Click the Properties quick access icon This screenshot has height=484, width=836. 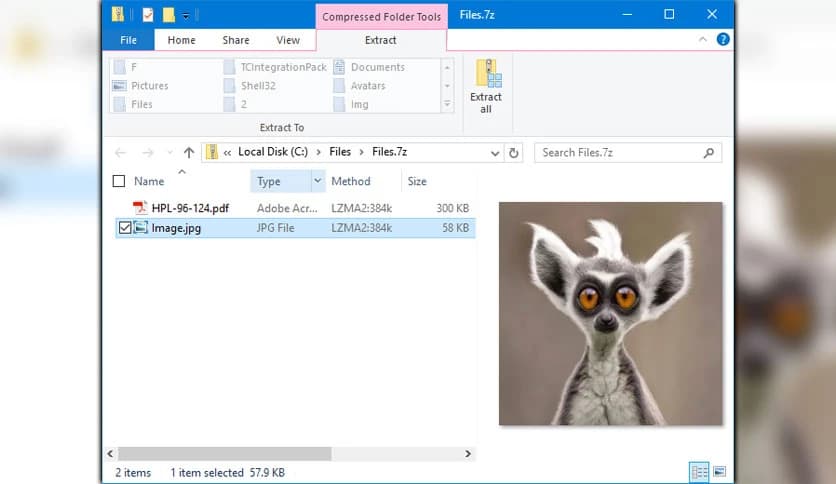pyautogui.click(x=148, y=14)
